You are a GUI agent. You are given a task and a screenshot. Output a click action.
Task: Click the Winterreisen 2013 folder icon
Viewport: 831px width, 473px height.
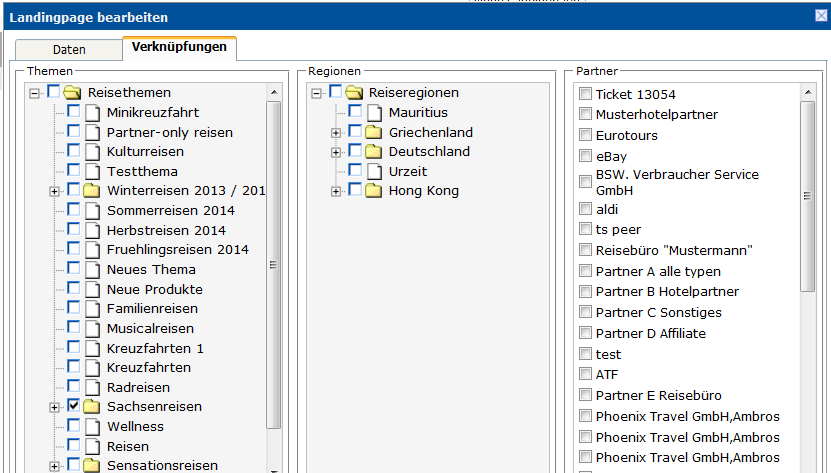point(92,191)
